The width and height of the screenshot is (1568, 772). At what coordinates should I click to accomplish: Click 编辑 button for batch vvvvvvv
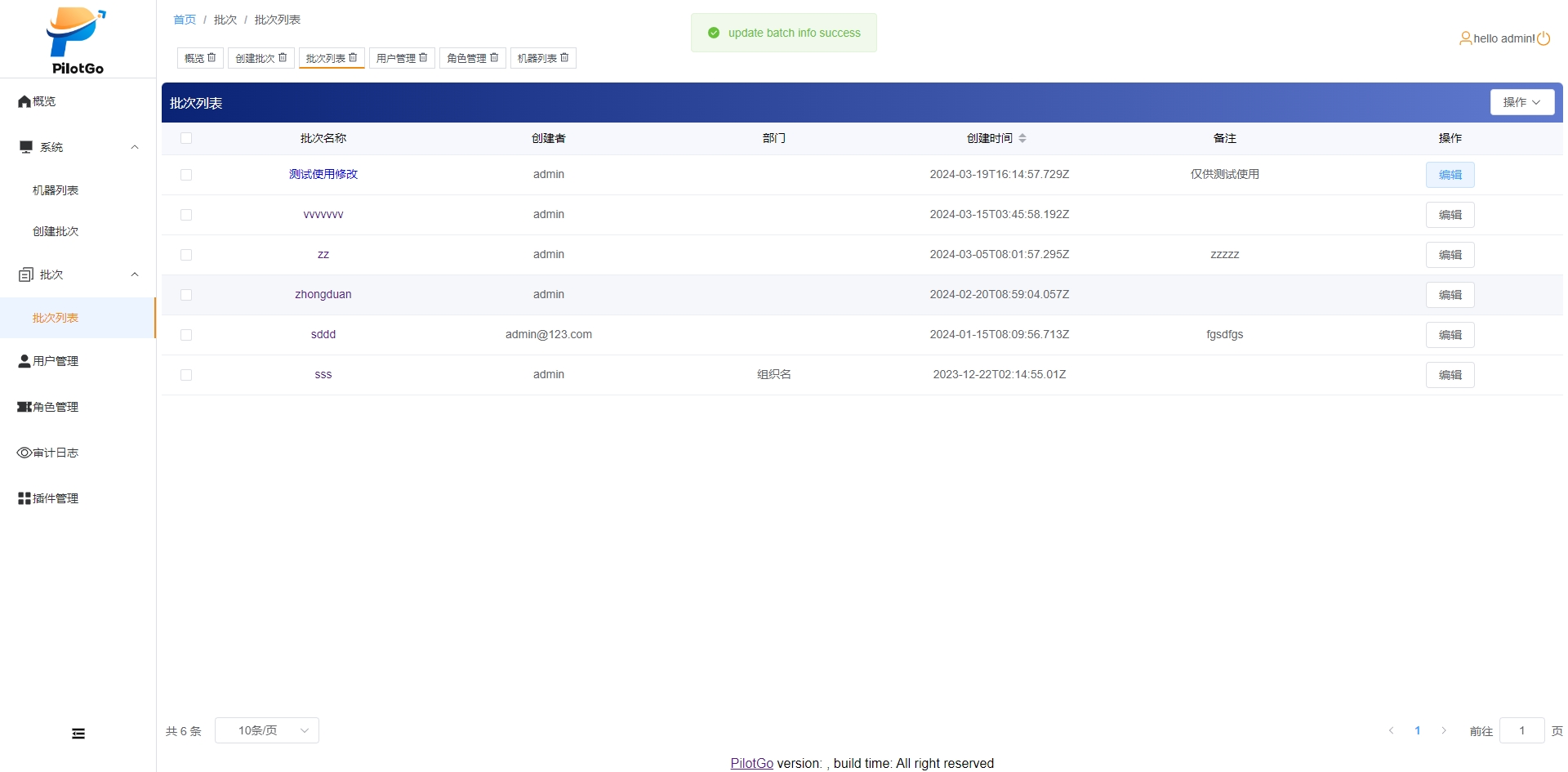pos(1450,215)
